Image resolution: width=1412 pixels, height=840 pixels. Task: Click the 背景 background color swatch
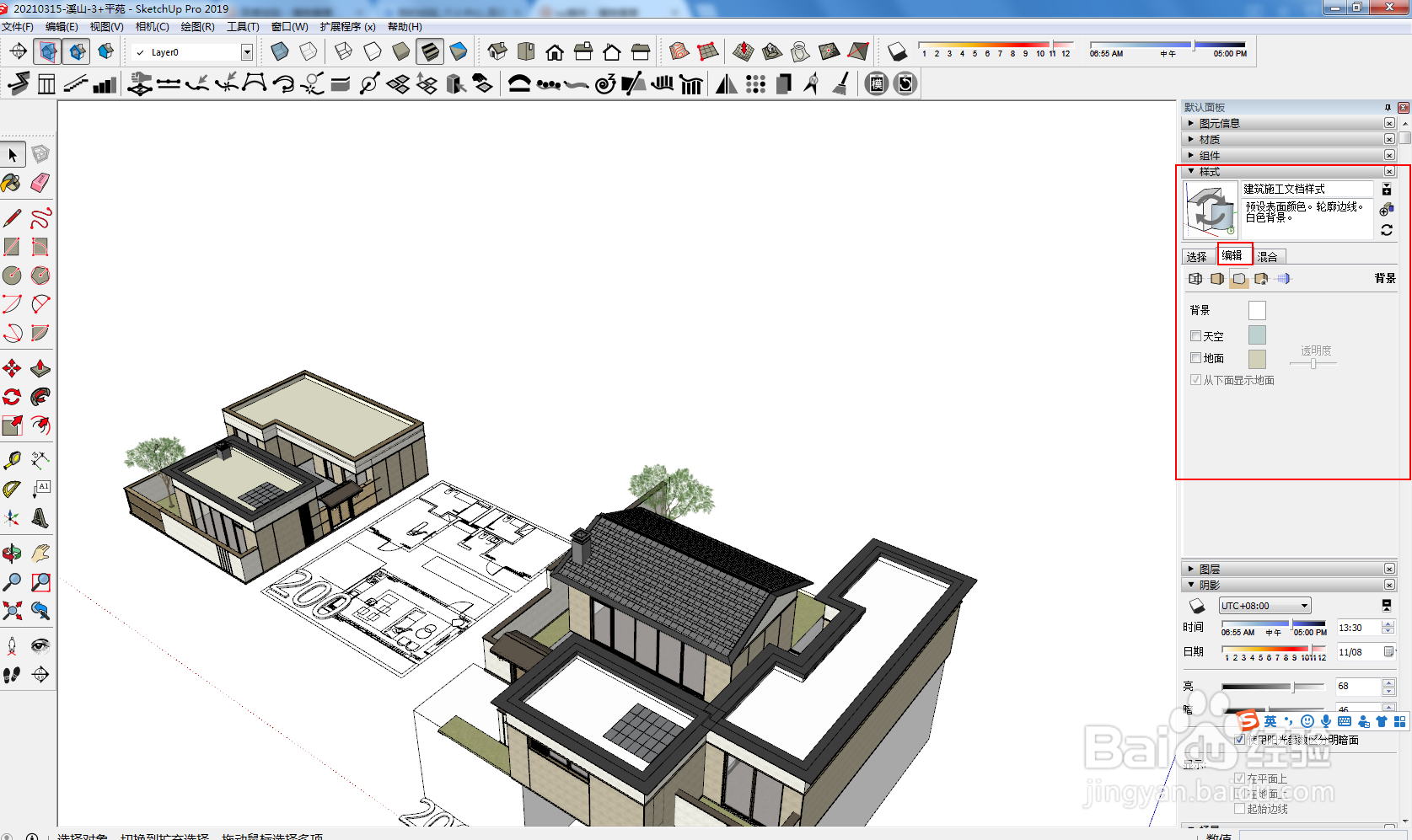[1257, 311]
